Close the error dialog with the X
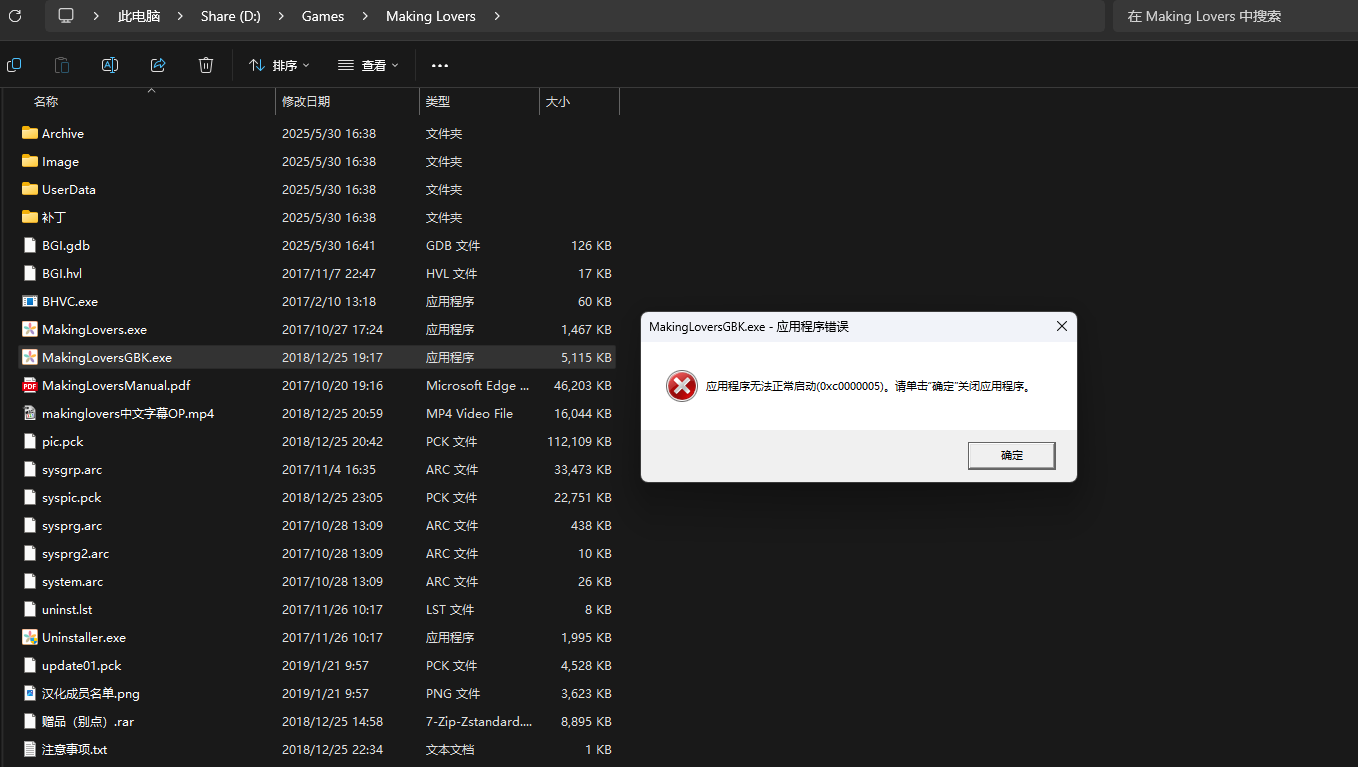1358x767 pixels. point(1062,326)
